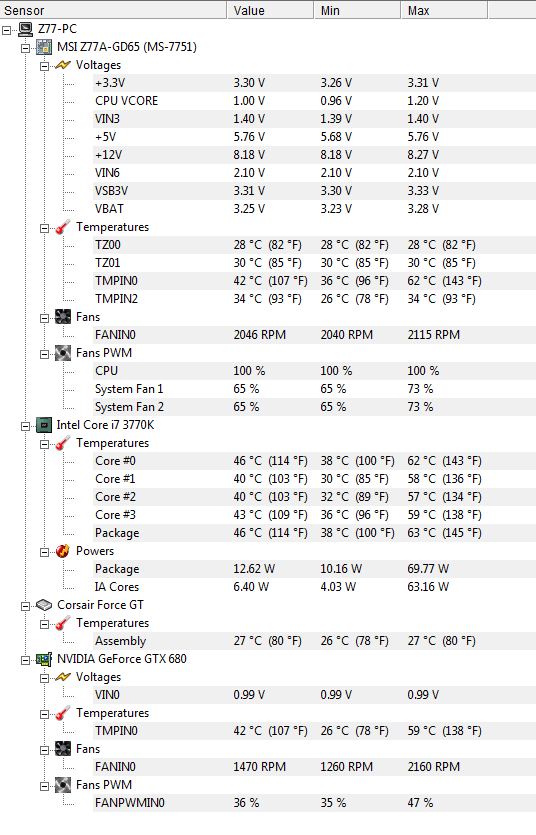The height and width of the screenshot is (835, 536).
Task: Collapse the Z77-PC root node
Action: coord(6,30)
